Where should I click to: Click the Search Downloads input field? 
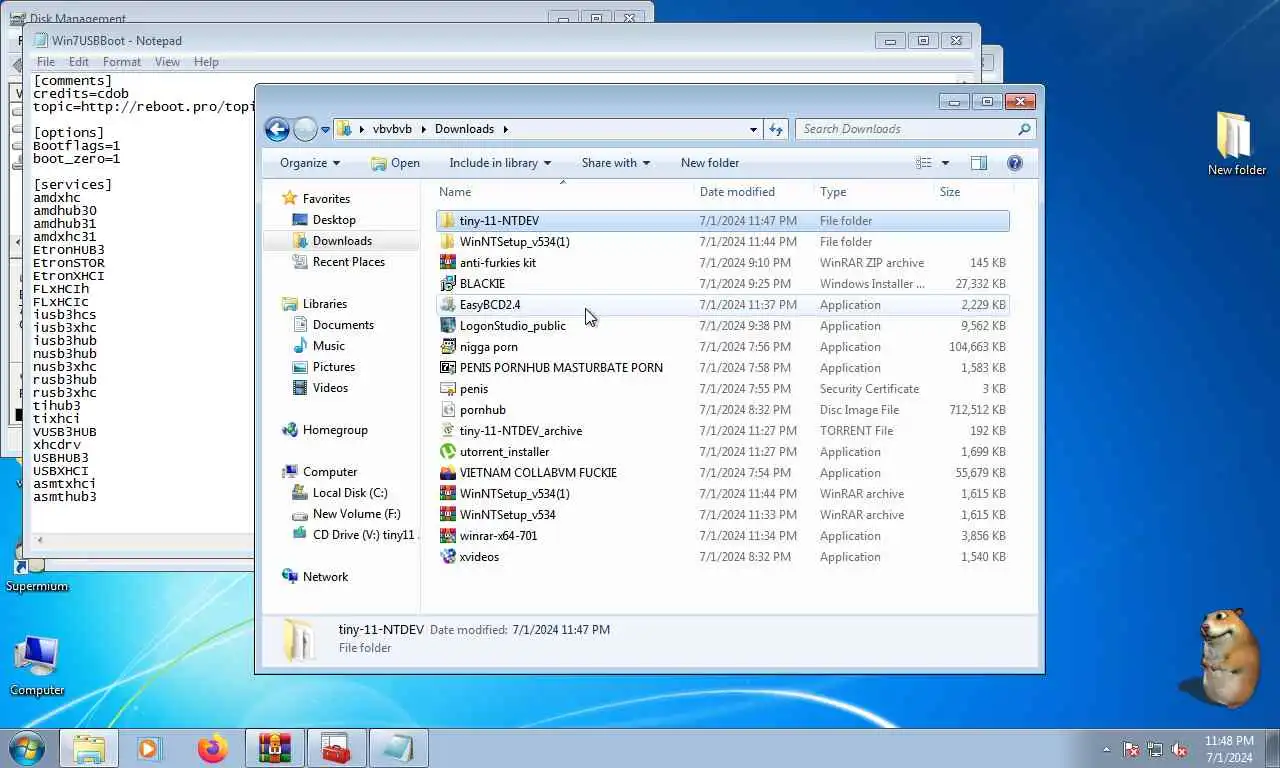pyautogui.click(x=915, y=129)
